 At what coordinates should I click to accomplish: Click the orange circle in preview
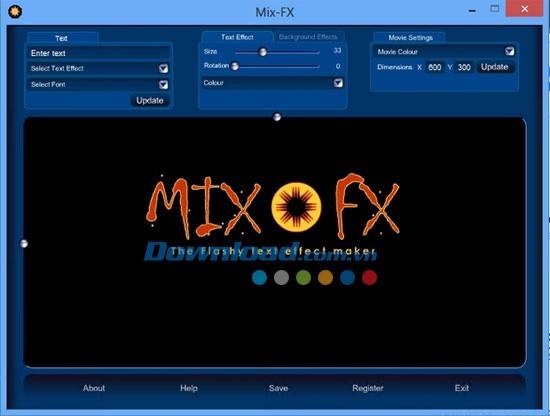pyautogui.click(x=326, y=277)
